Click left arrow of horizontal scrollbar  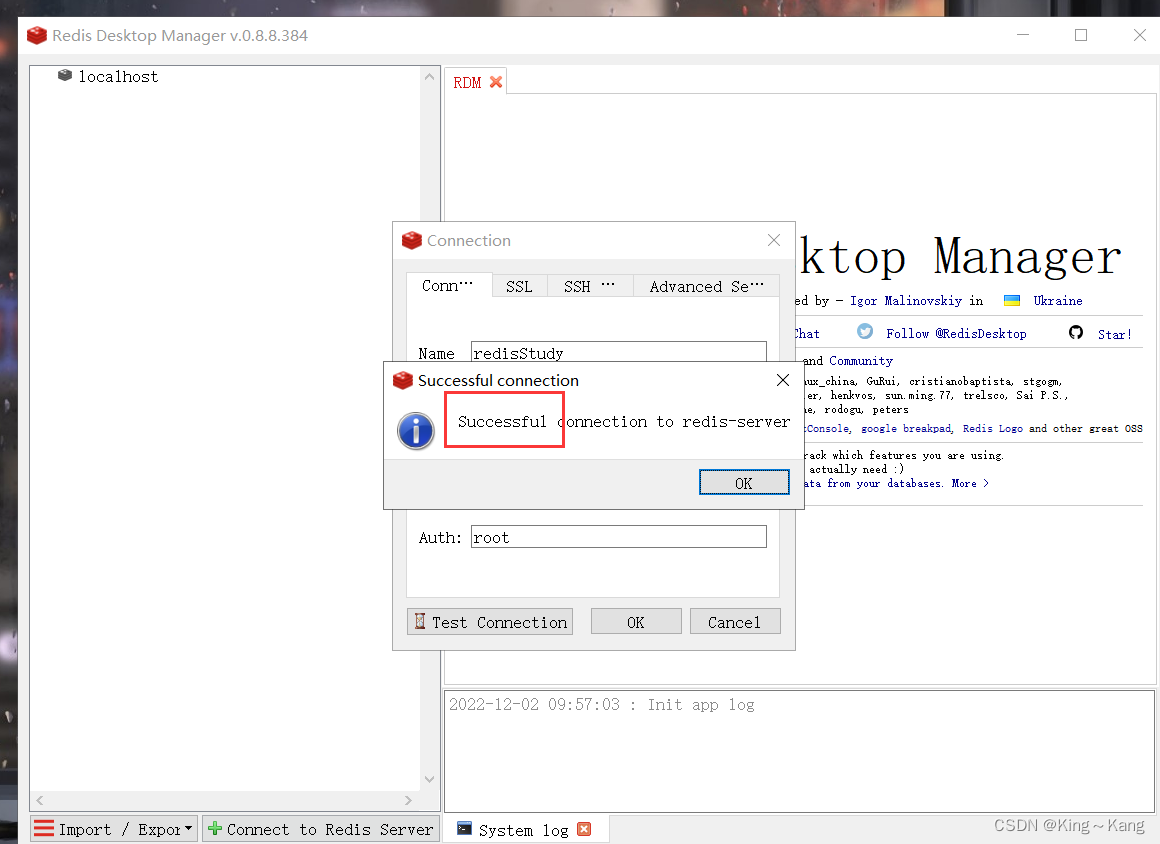pos(39,800)
